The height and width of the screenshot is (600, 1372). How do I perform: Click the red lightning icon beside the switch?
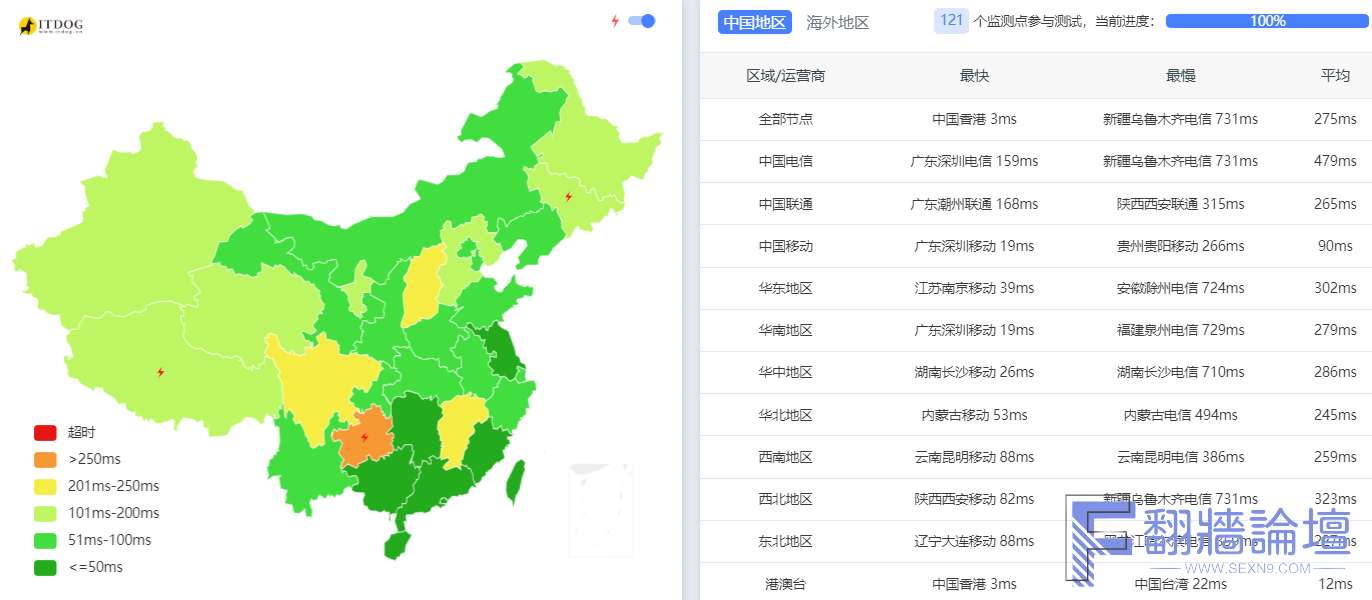click(615, 21)
